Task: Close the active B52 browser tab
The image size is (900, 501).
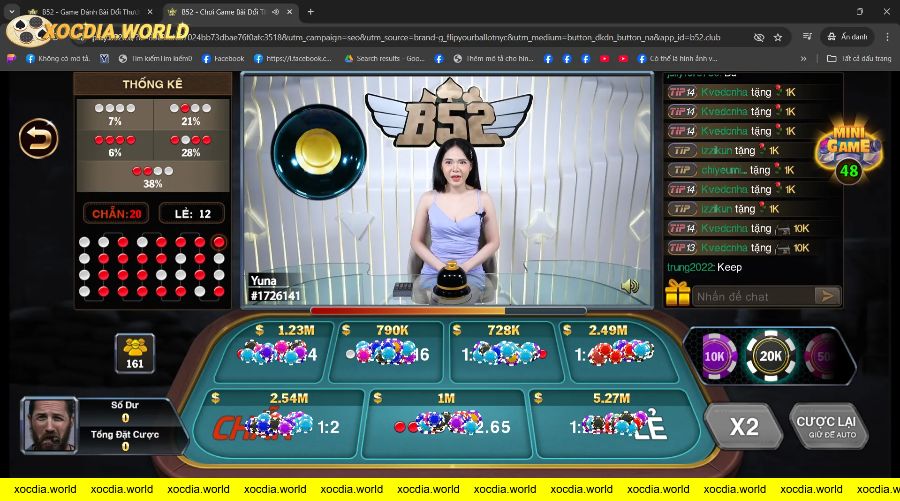Action: coord(290,11)
